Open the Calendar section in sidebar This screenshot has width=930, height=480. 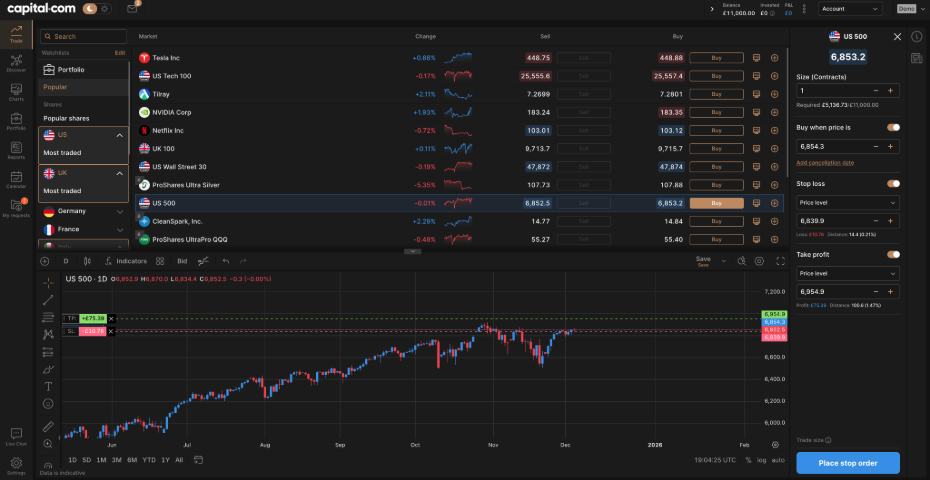click(16, 180)
